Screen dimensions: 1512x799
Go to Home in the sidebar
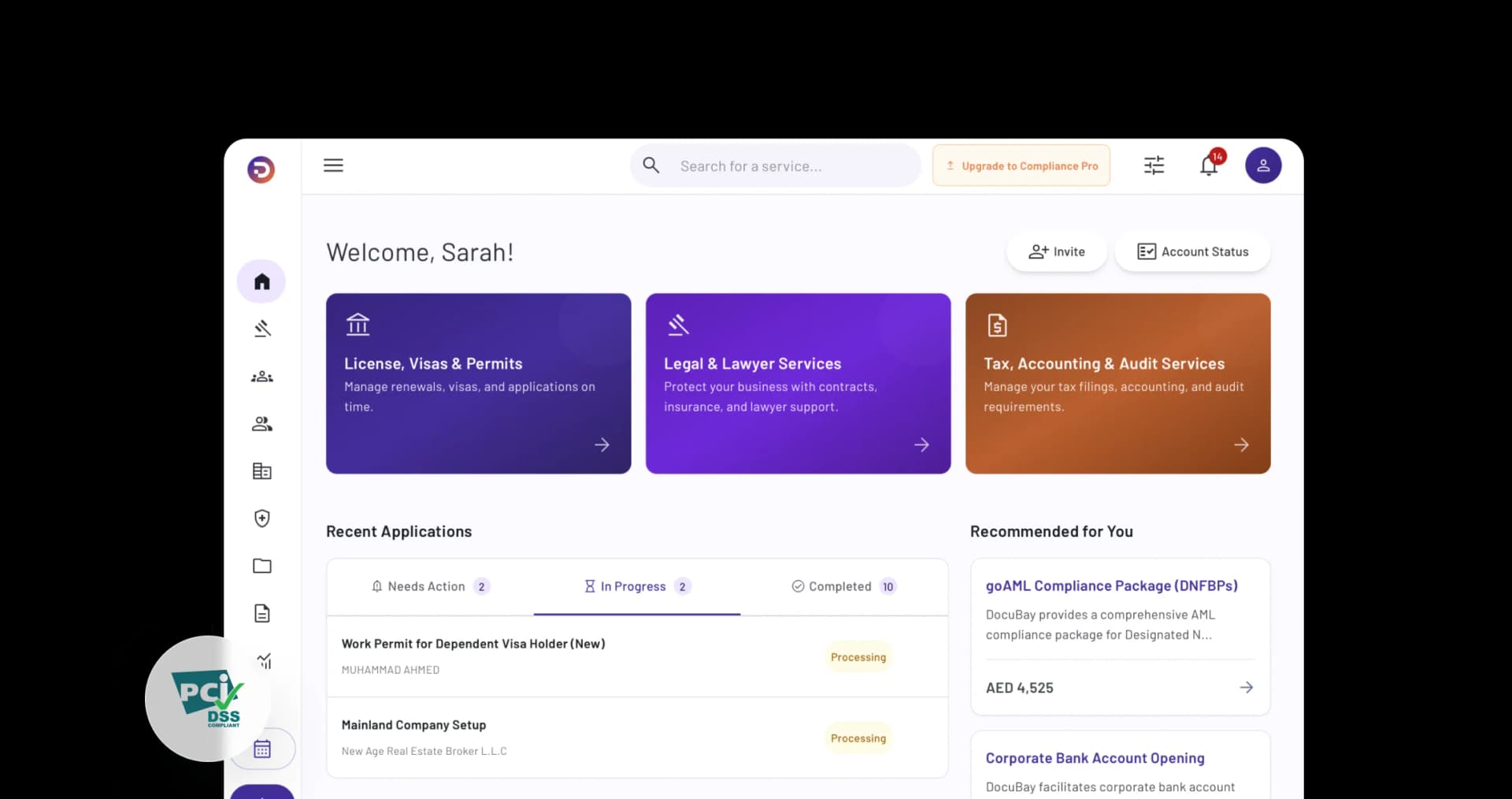click(261, 281)
